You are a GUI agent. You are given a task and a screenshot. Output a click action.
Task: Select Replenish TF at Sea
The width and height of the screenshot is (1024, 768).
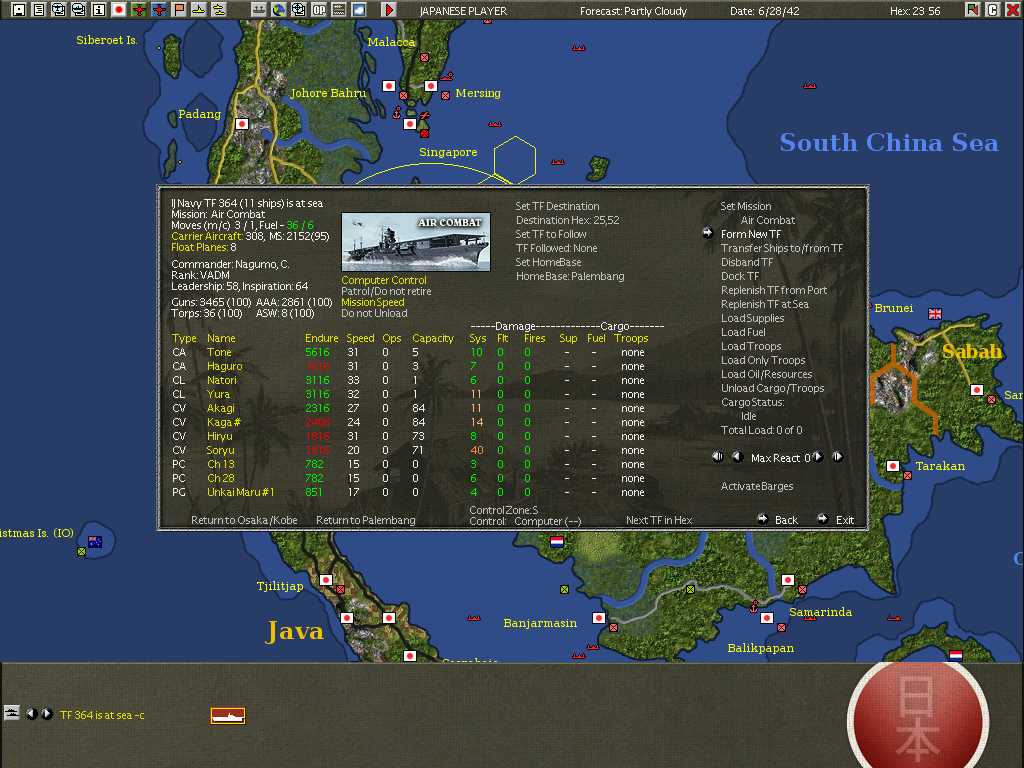pyautogui.click(x=765, y=304)
